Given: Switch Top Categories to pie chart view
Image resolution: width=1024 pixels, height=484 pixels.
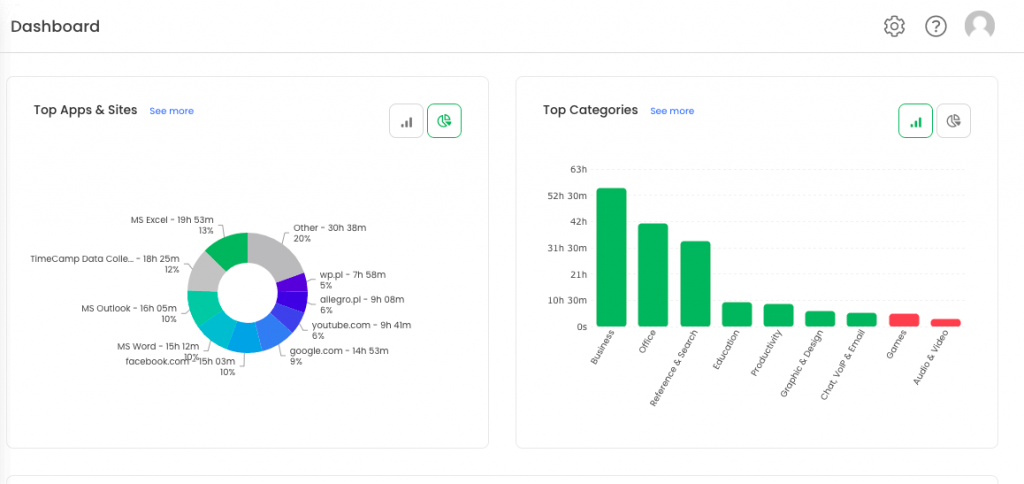Looking at the screenshot, I should click(953, 121).
